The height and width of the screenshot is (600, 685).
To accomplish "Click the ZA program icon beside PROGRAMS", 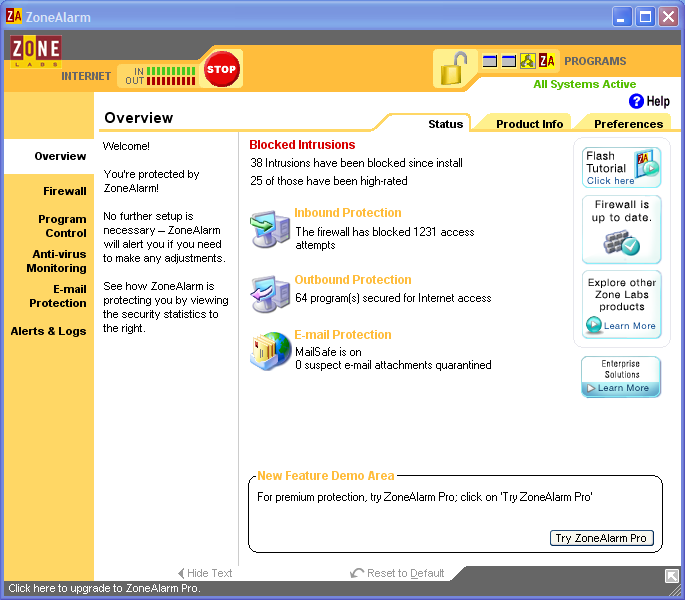I will click(547, 61).
